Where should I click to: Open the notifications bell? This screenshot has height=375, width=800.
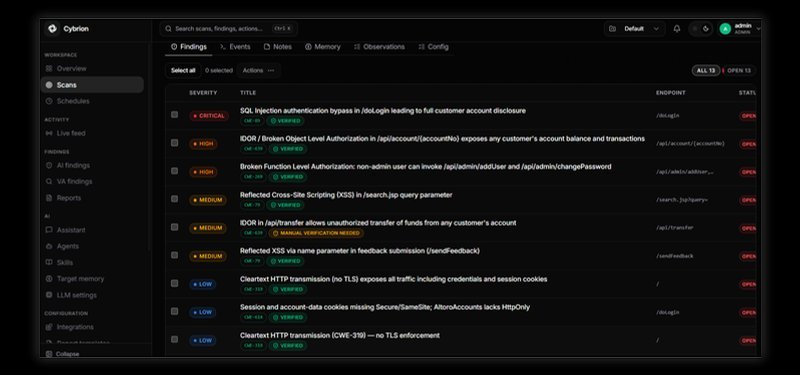click(x=677, y=29)
